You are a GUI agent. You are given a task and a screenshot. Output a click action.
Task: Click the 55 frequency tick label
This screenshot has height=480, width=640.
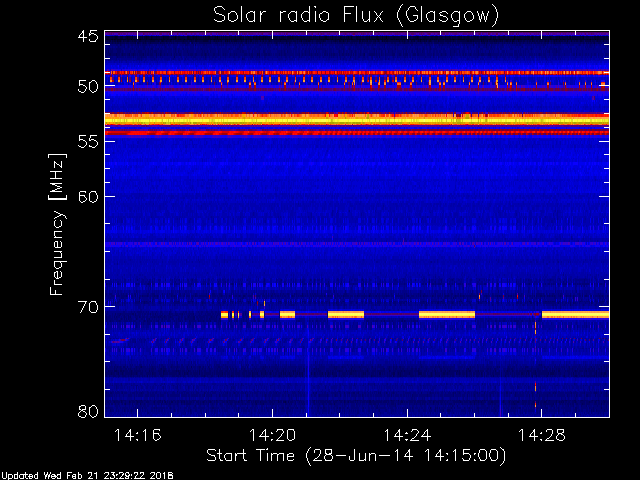[88, 142]
